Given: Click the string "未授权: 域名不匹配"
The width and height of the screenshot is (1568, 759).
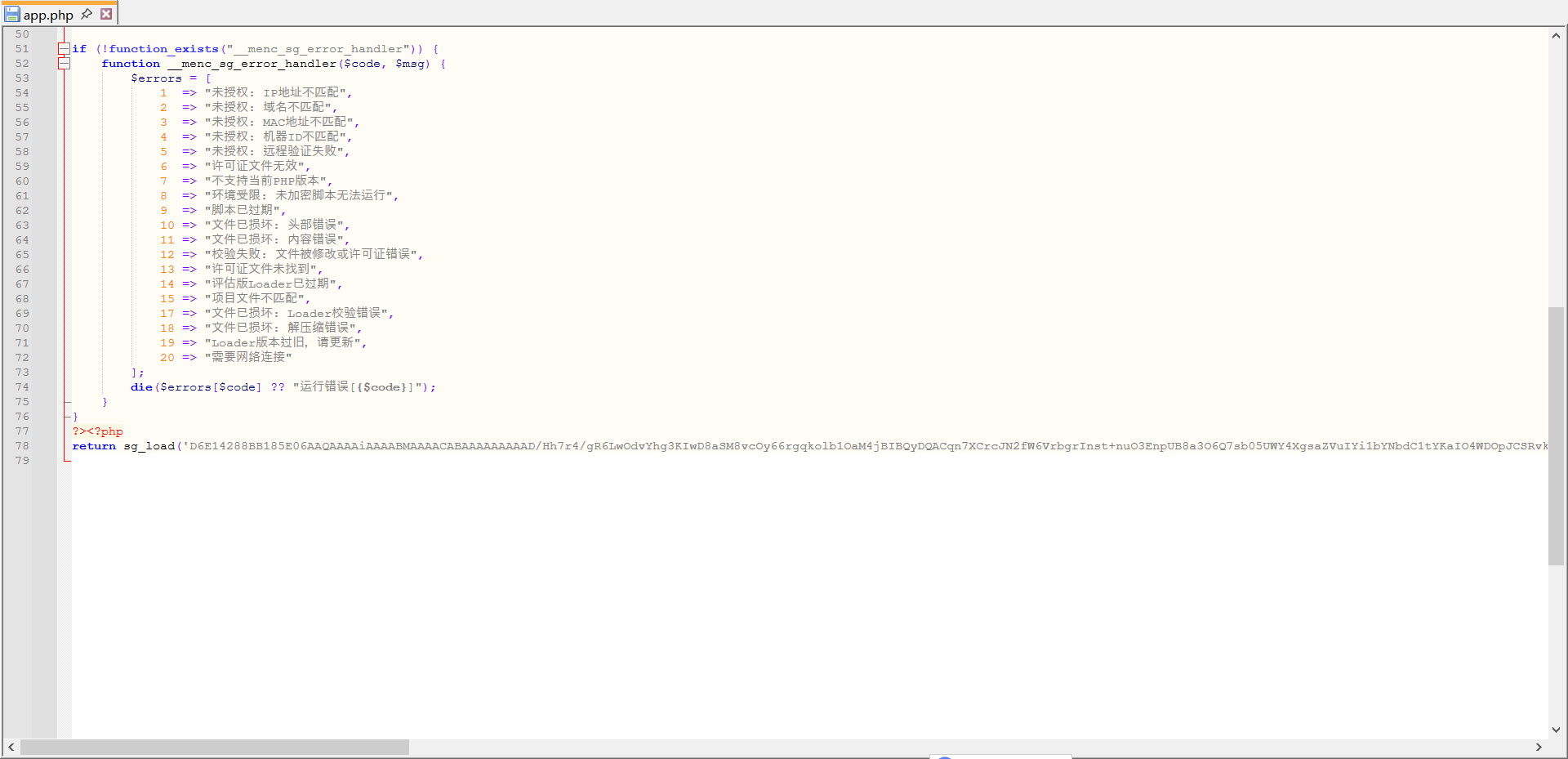Looking at the screenshot, I should [268, 108].
